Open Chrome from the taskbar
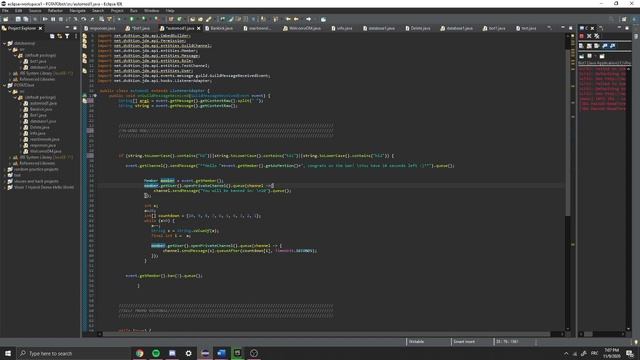 [140, 353]
